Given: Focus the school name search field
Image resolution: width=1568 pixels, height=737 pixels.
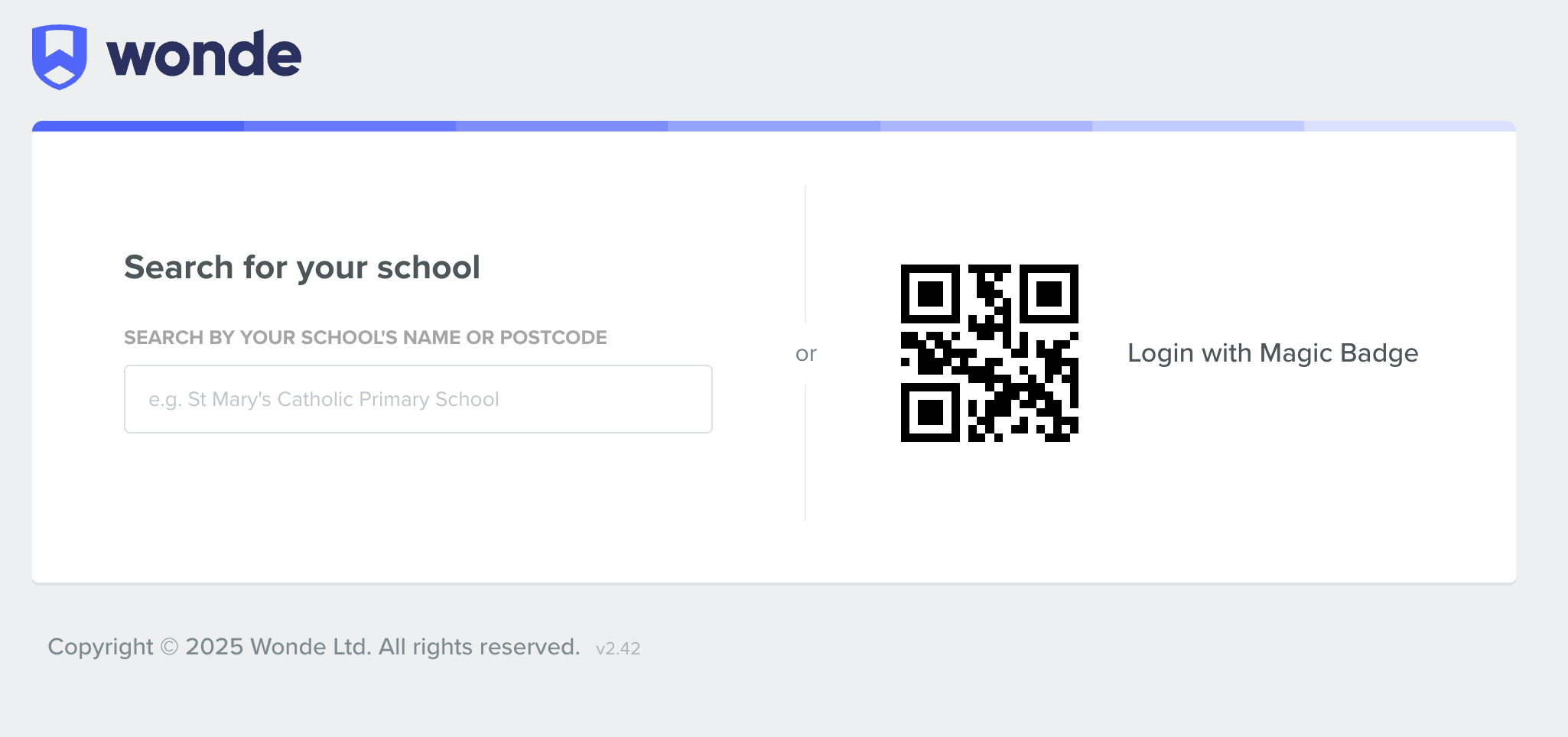Looking at the screenshot, I should pos(418,399).
